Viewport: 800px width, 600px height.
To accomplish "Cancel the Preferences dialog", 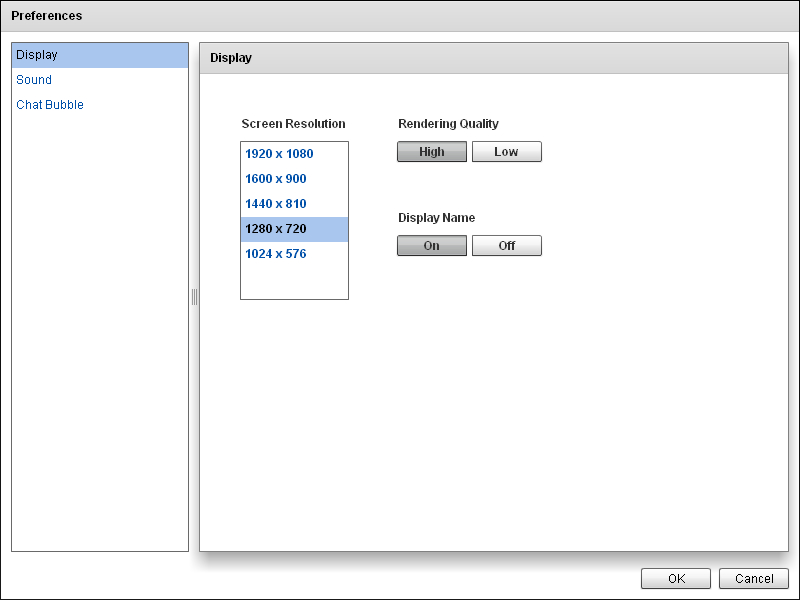I will click(754, 579).
